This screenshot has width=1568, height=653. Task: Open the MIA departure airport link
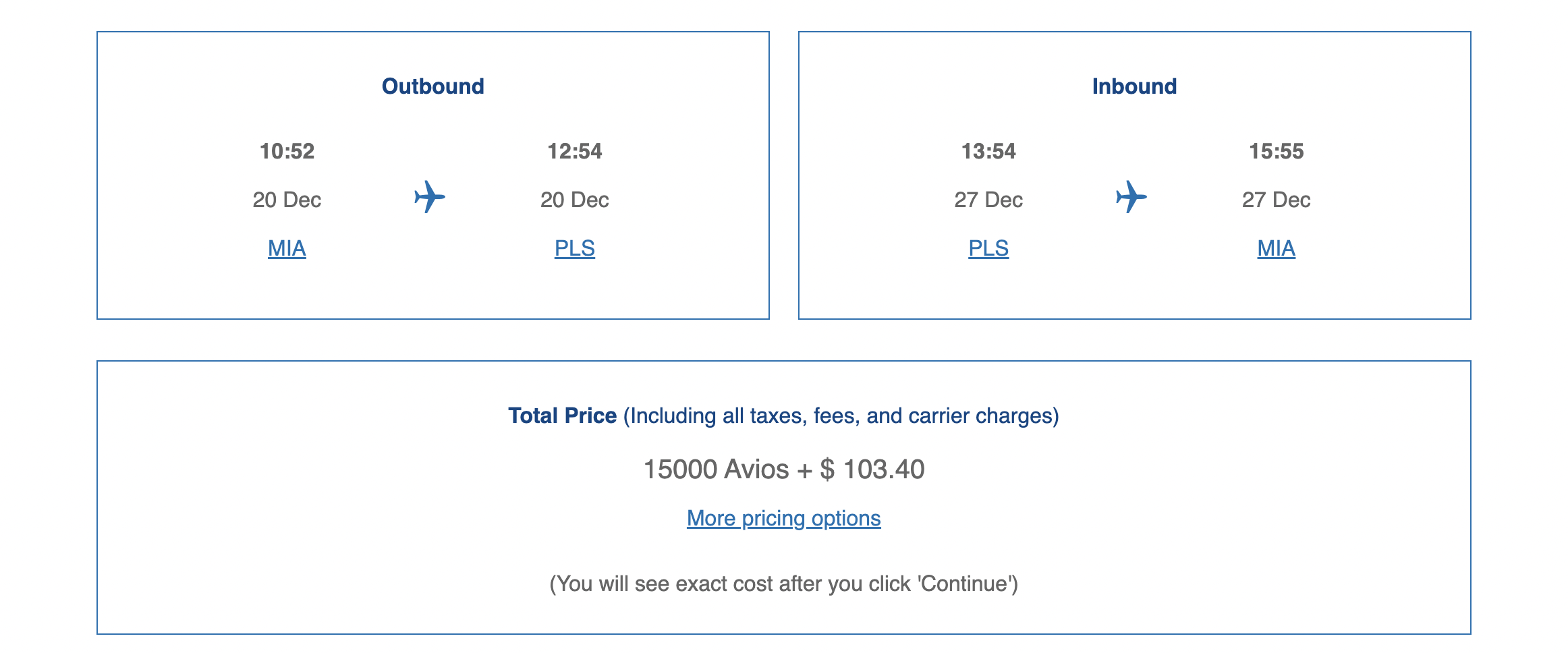tap(286, 248)
